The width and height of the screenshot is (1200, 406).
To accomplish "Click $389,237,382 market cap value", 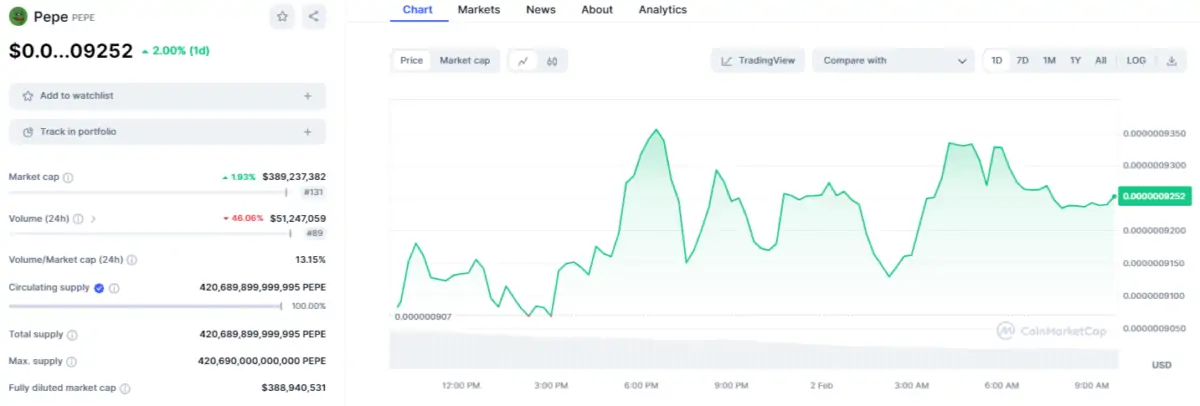I will [x=294, y=177].
